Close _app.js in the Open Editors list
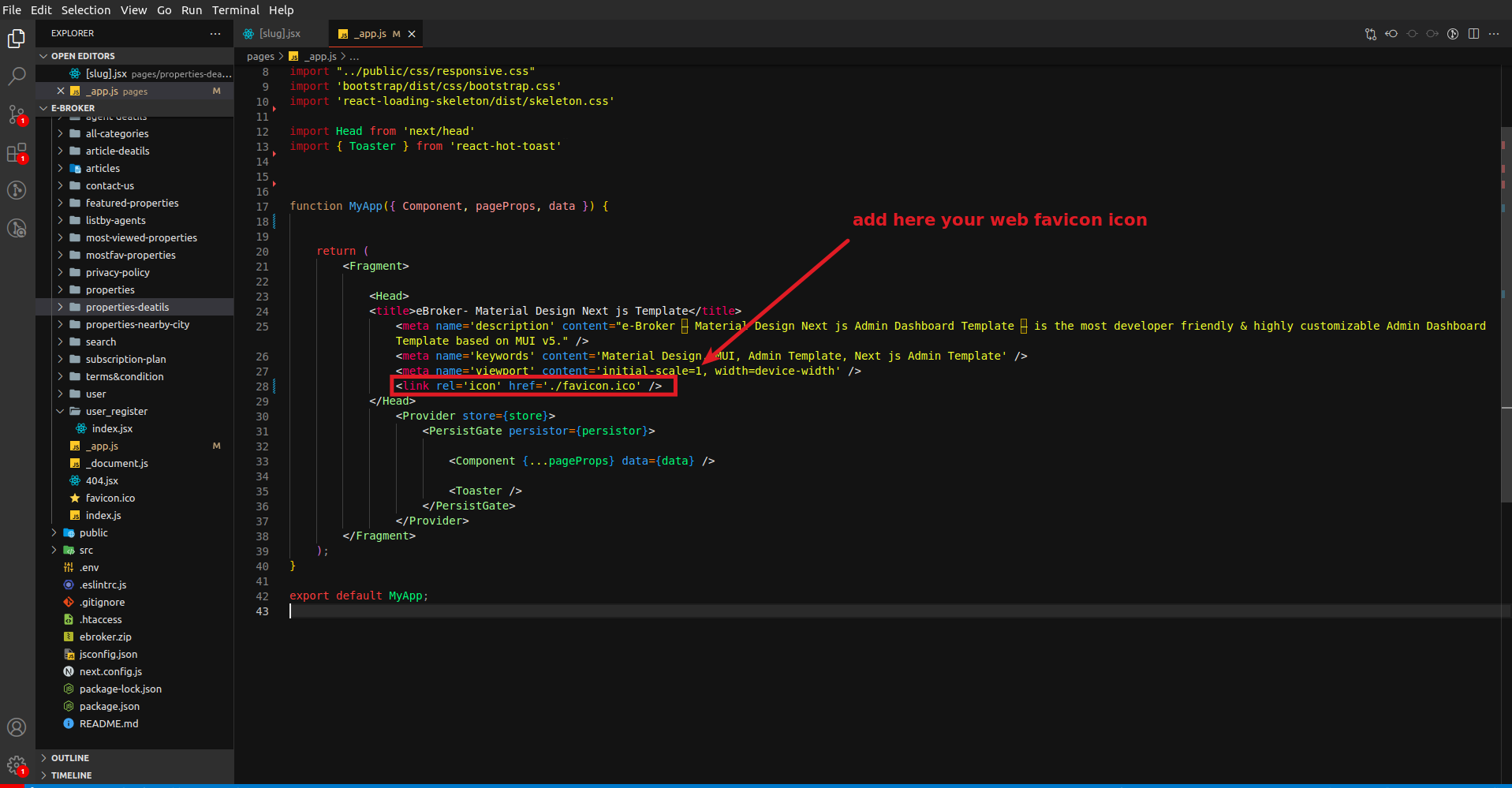Image resolution: width=1512 pixels, height=788 pixels. pos(61,91)
